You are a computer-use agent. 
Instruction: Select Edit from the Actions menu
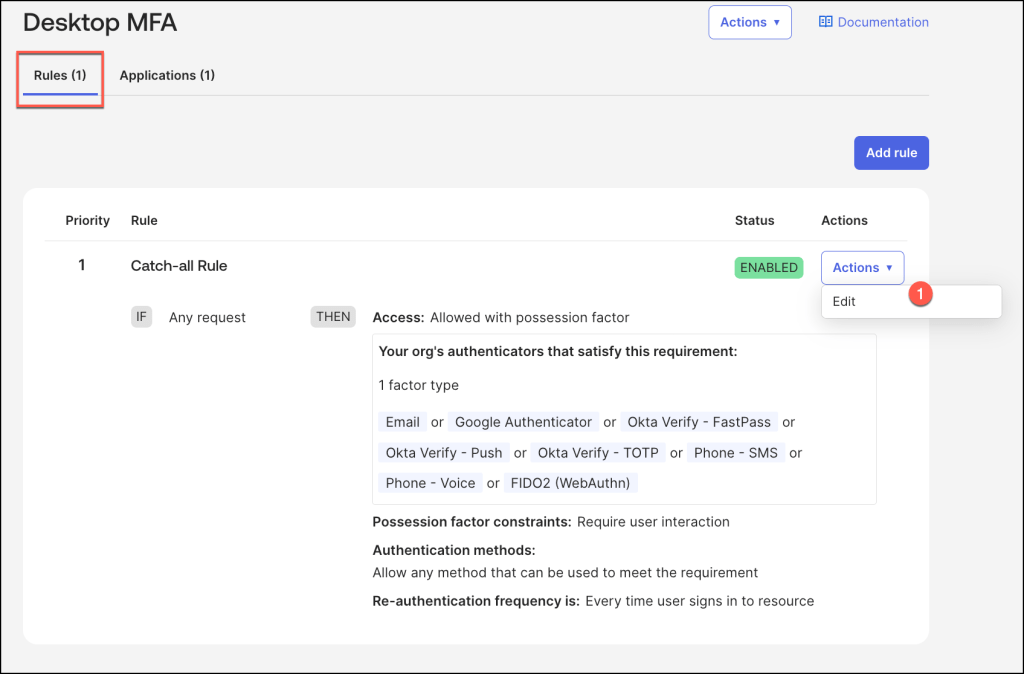point(845,301)
